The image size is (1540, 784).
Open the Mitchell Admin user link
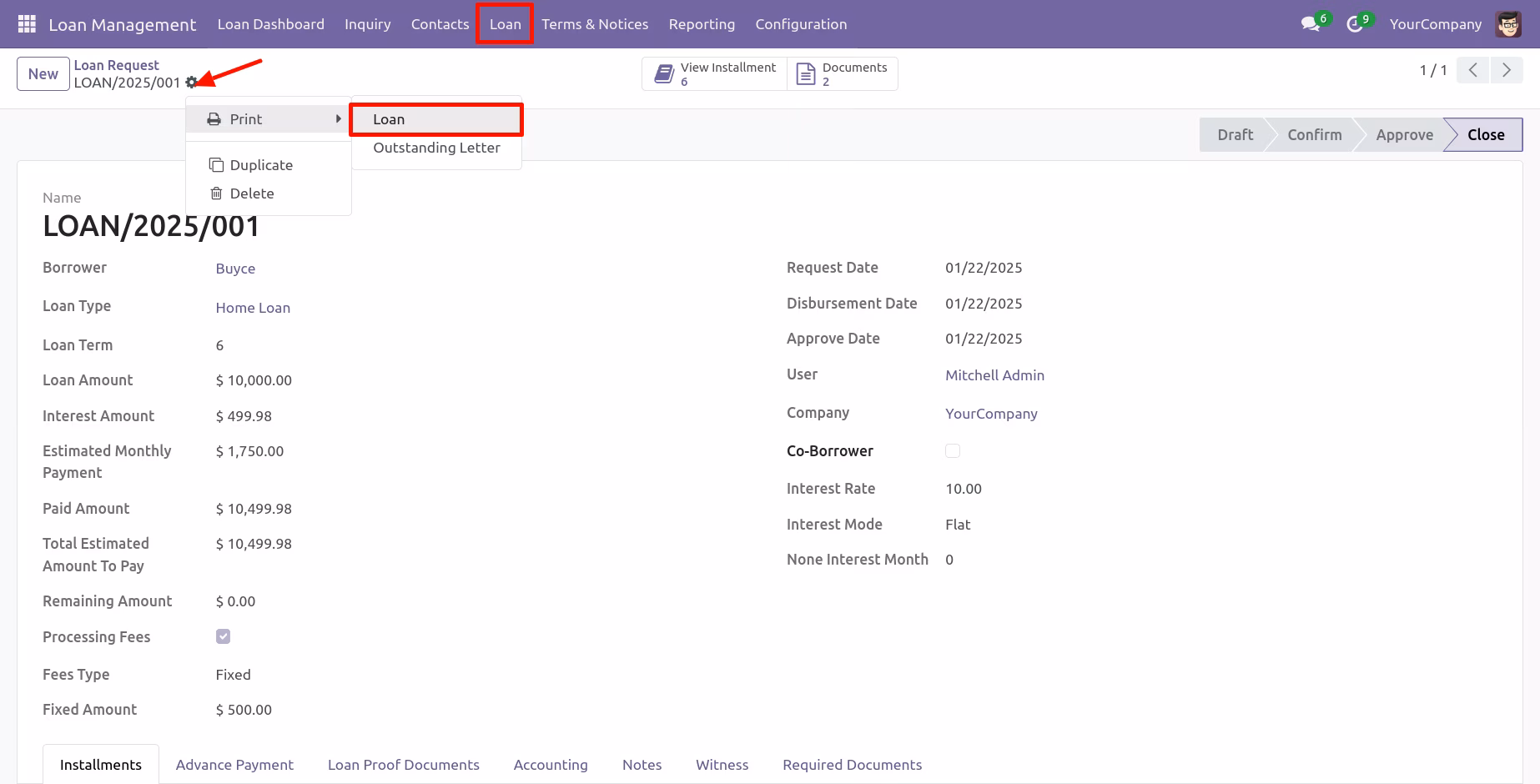click(994, 375)
